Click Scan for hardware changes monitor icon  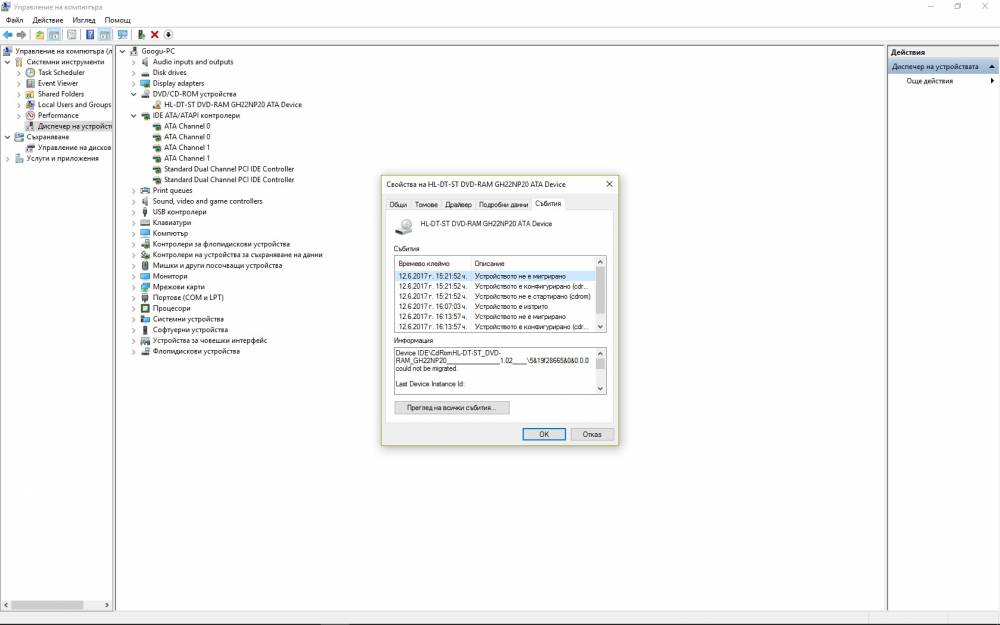click(x=122, y=34)
